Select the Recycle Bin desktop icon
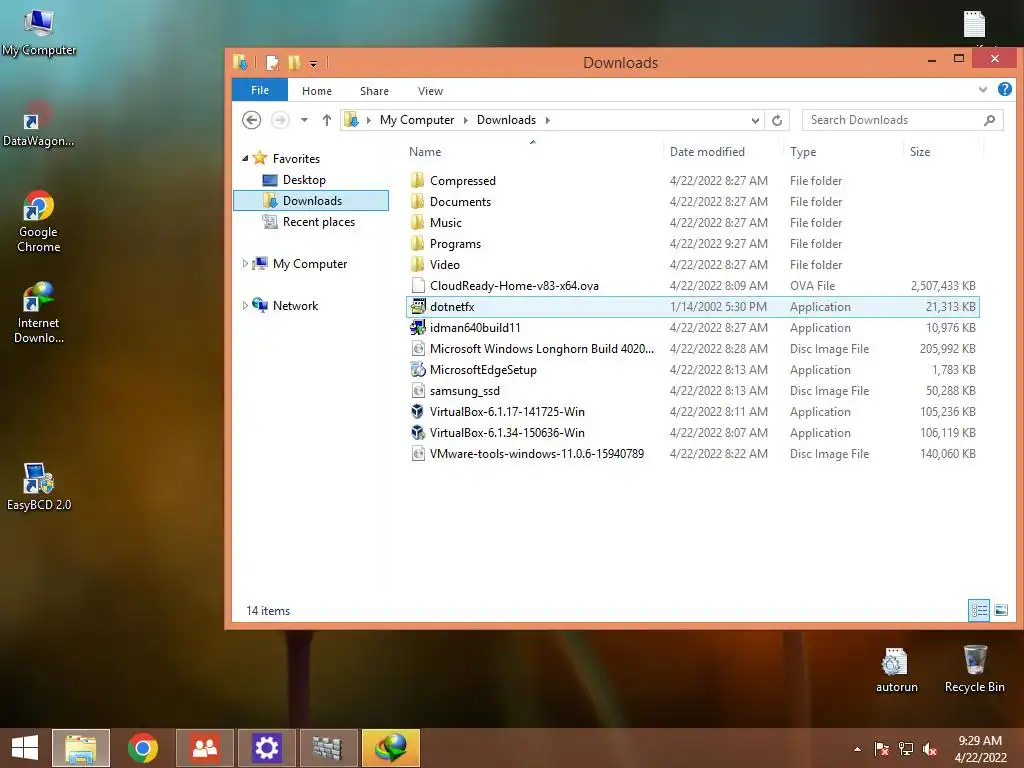This screenshot has height=768, width=1024. [974, 669]
